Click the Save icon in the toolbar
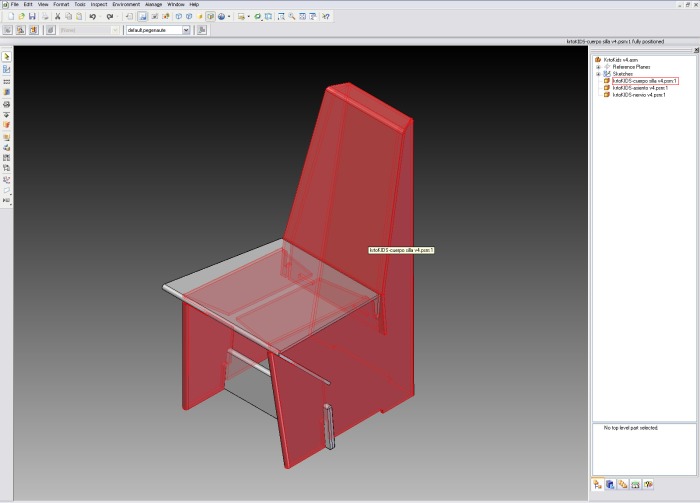The image size is (700, 503). (33, 17)
